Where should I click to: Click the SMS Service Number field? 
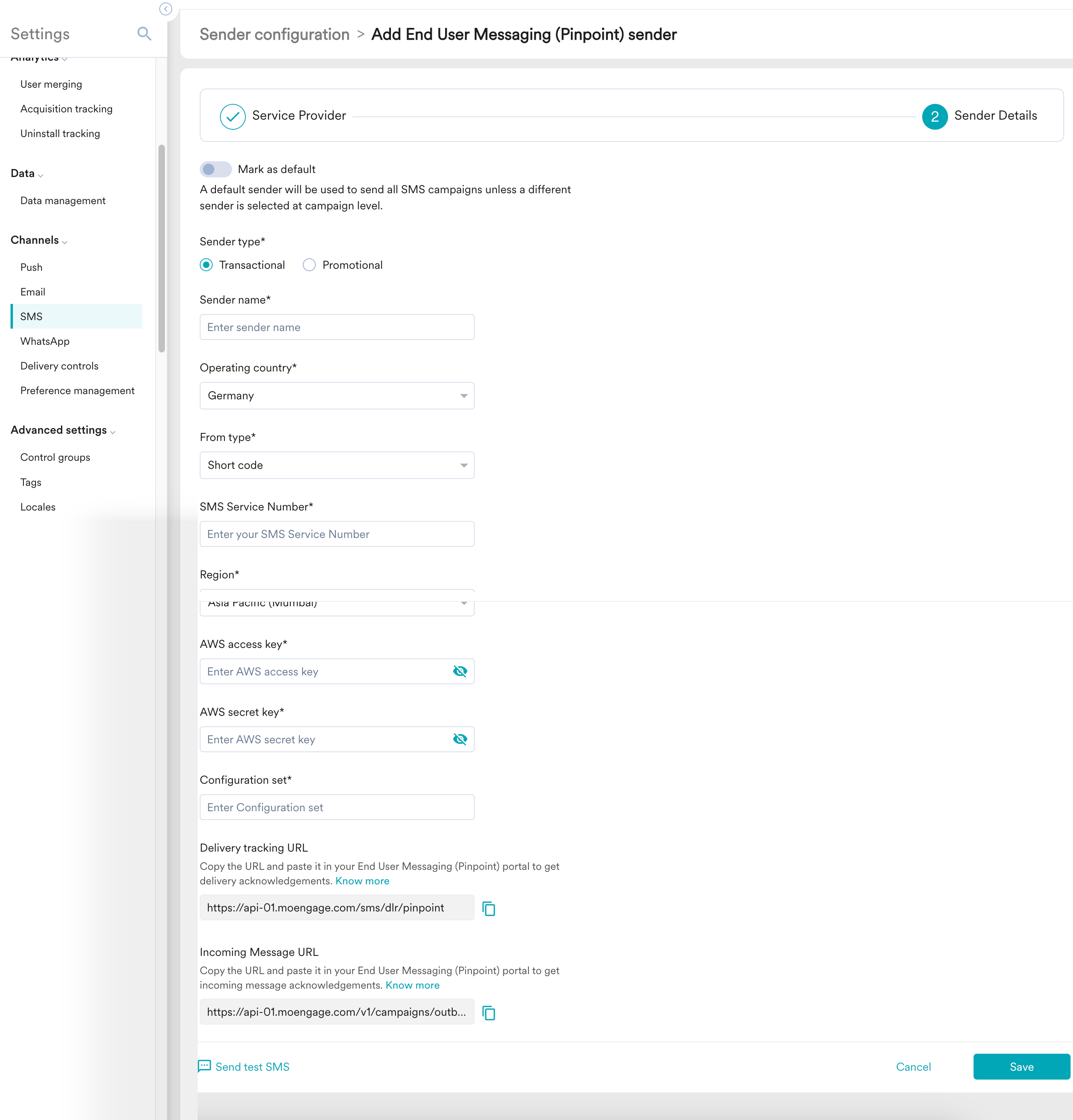[337, 534]
